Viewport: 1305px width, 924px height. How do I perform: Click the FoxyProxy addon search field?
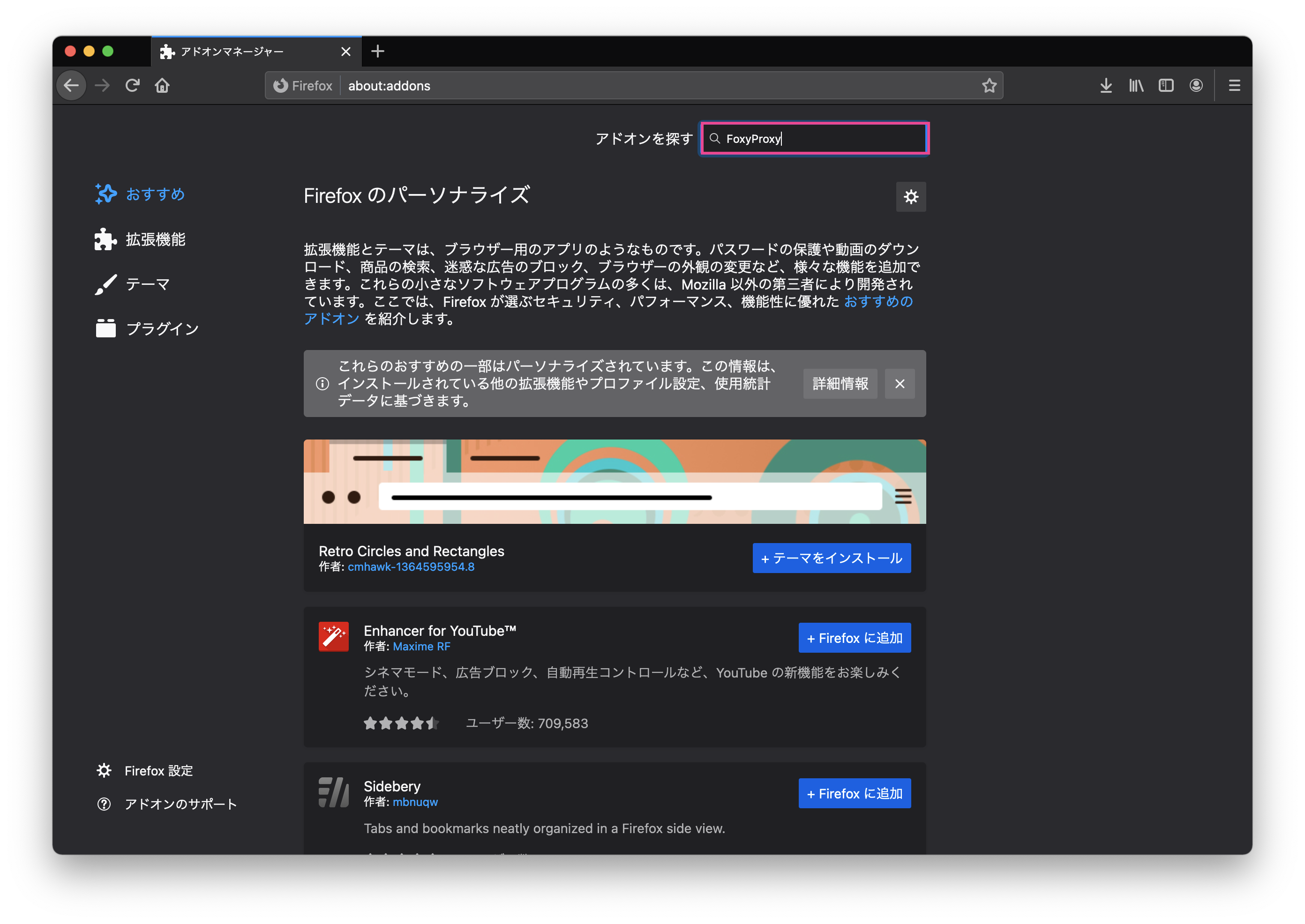(815, 138)
